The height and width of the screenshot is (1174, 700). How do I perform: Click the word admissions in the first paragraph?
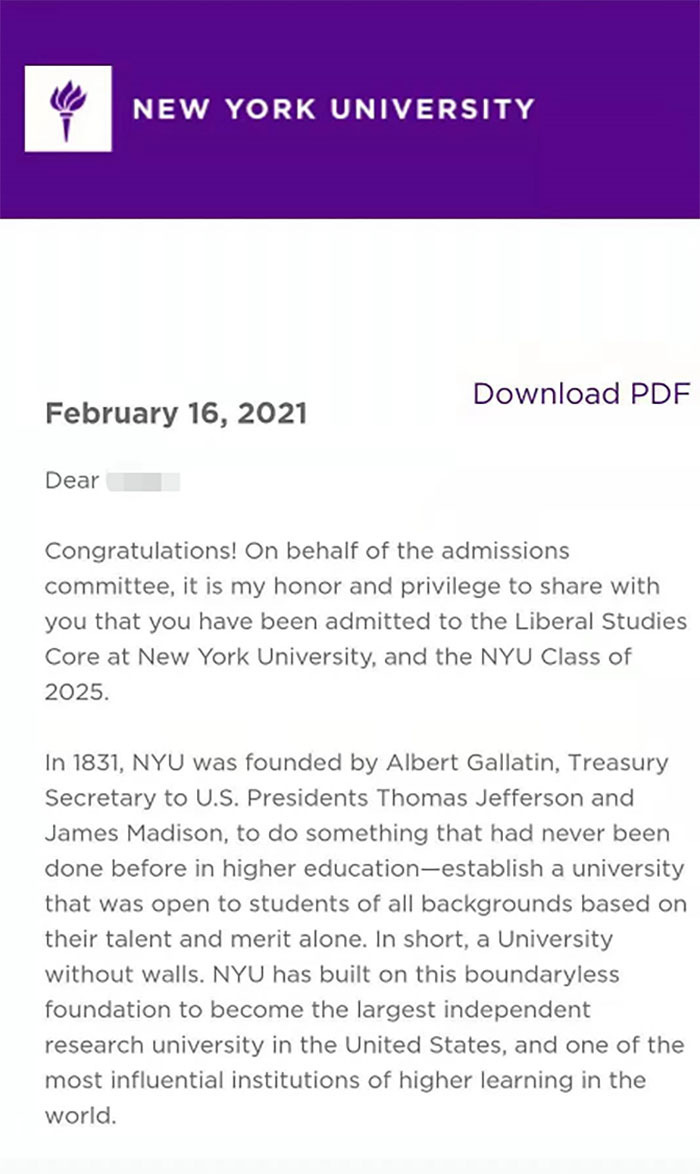pyautogui.click(x=505, y=551)
